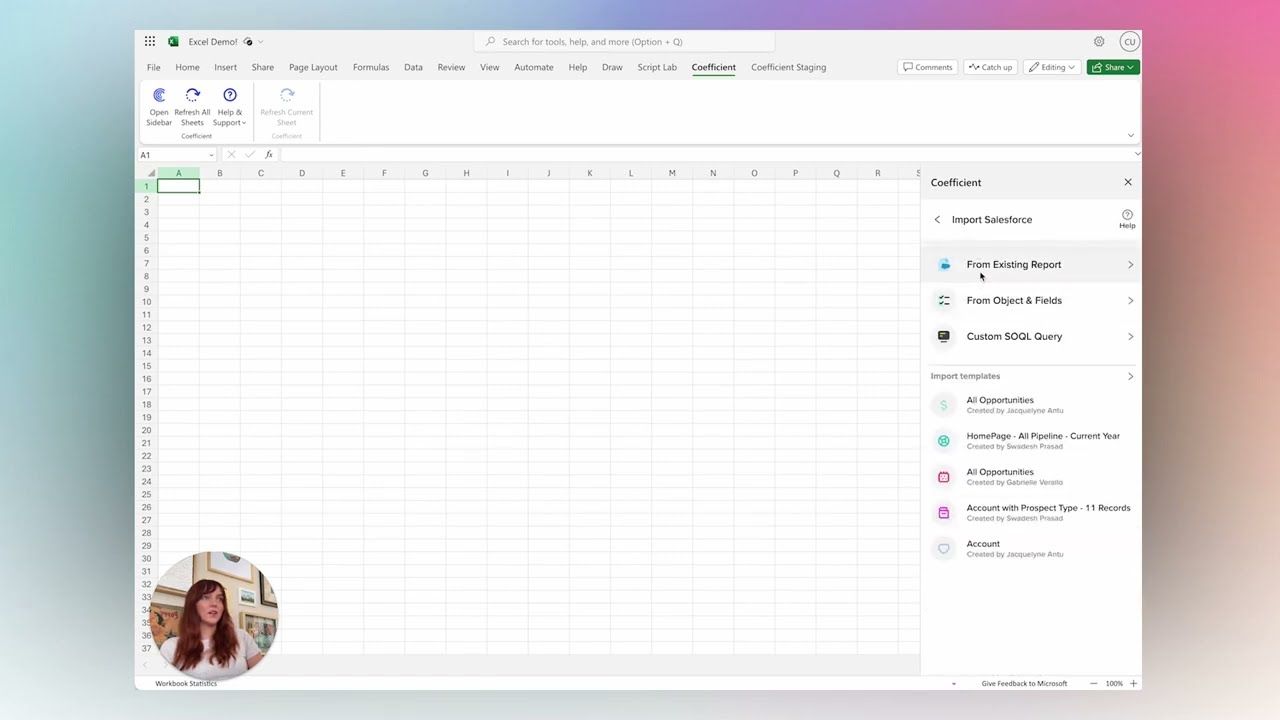The image size is (1280, 720).
Task: Open settings gear icon in title bar
Action: point(1099,41)
